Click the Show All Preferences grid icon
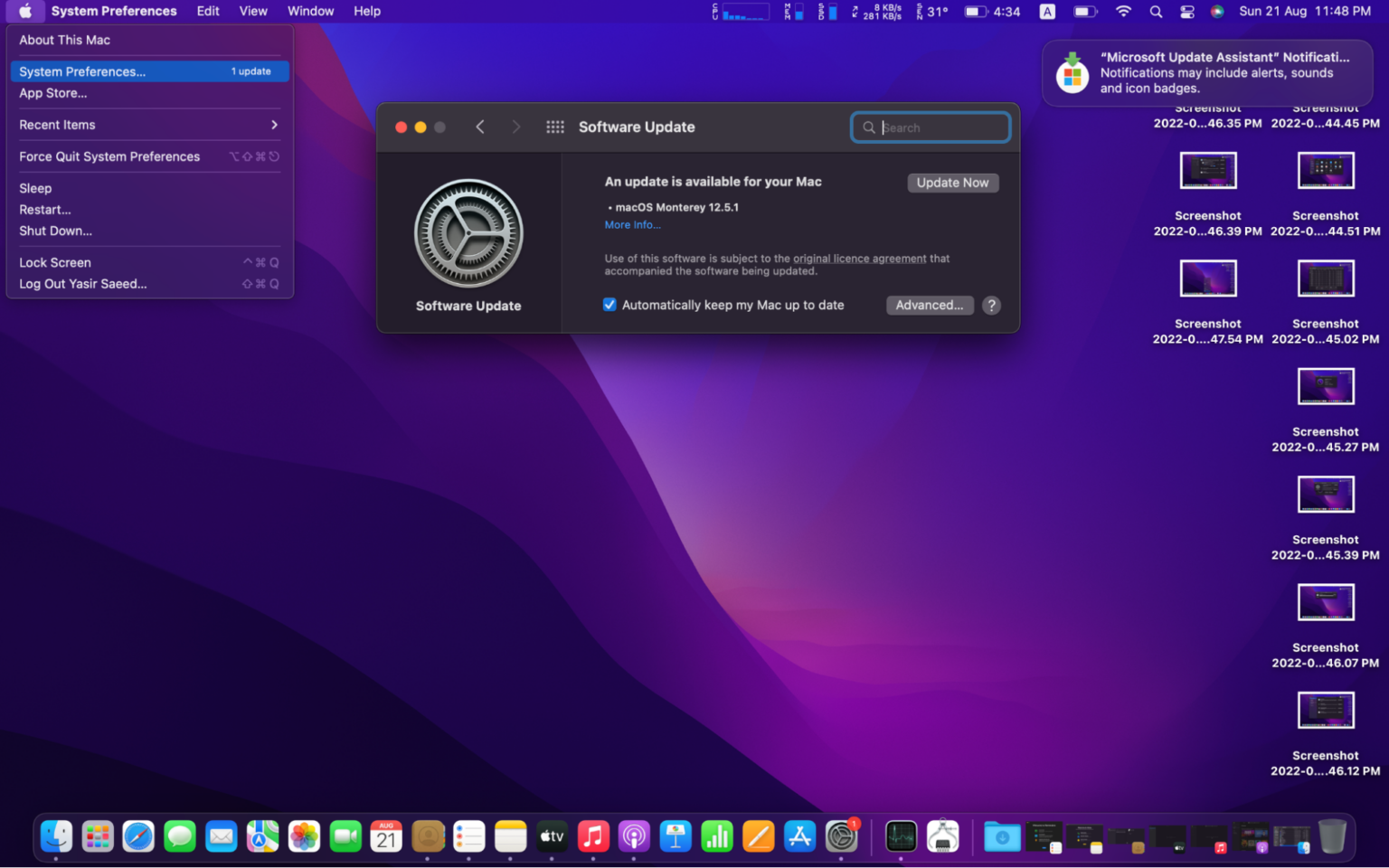This screenshot has height=868, width=1389. pos(554,127)
